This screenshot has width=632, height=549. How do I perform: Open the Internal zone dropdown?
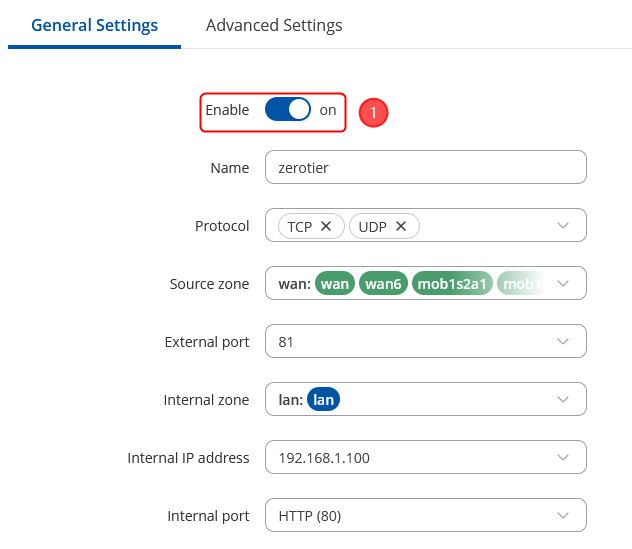click(563, 400)
